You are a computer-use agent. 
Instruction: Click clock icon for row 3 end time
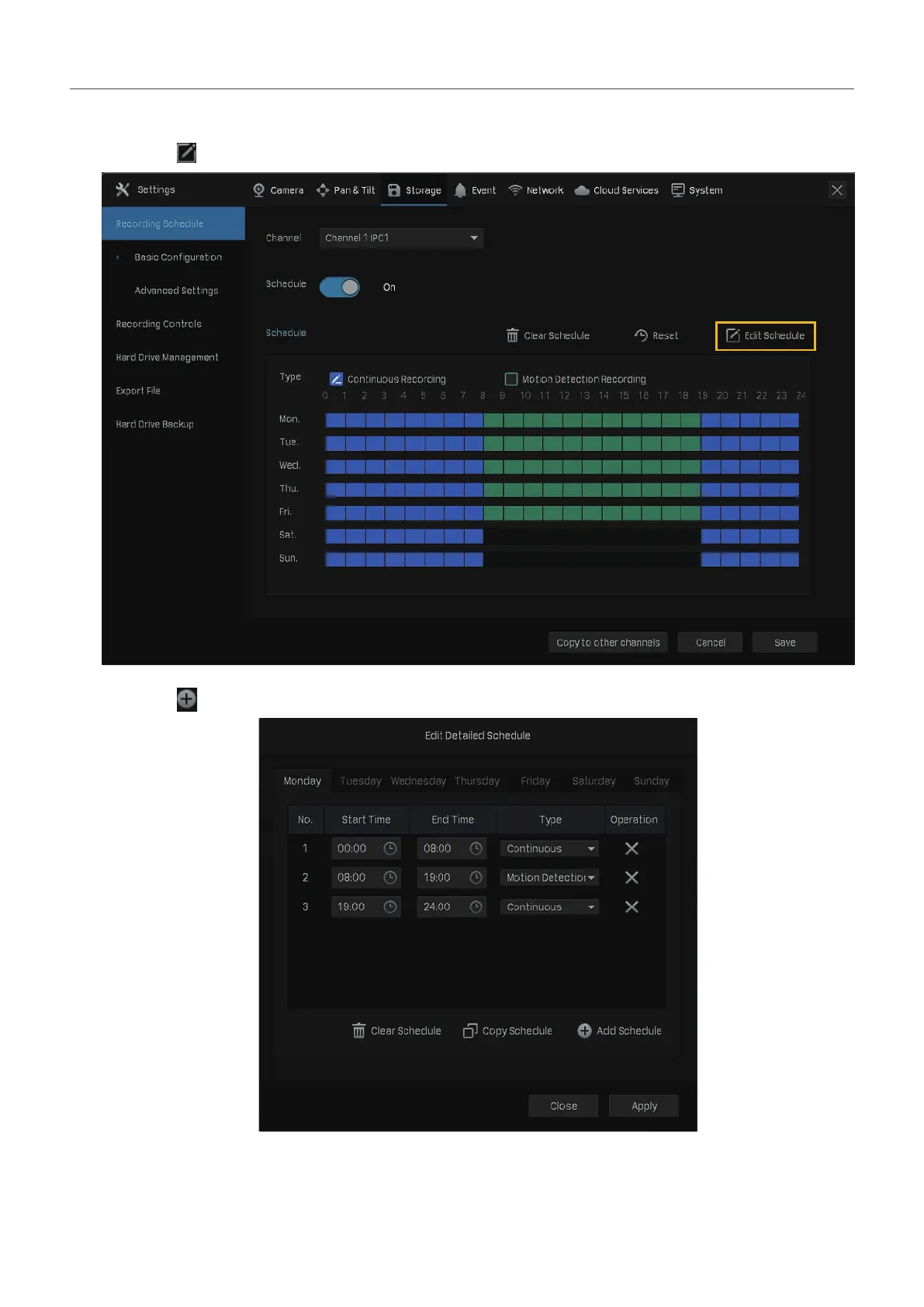(x=476, y=907)
